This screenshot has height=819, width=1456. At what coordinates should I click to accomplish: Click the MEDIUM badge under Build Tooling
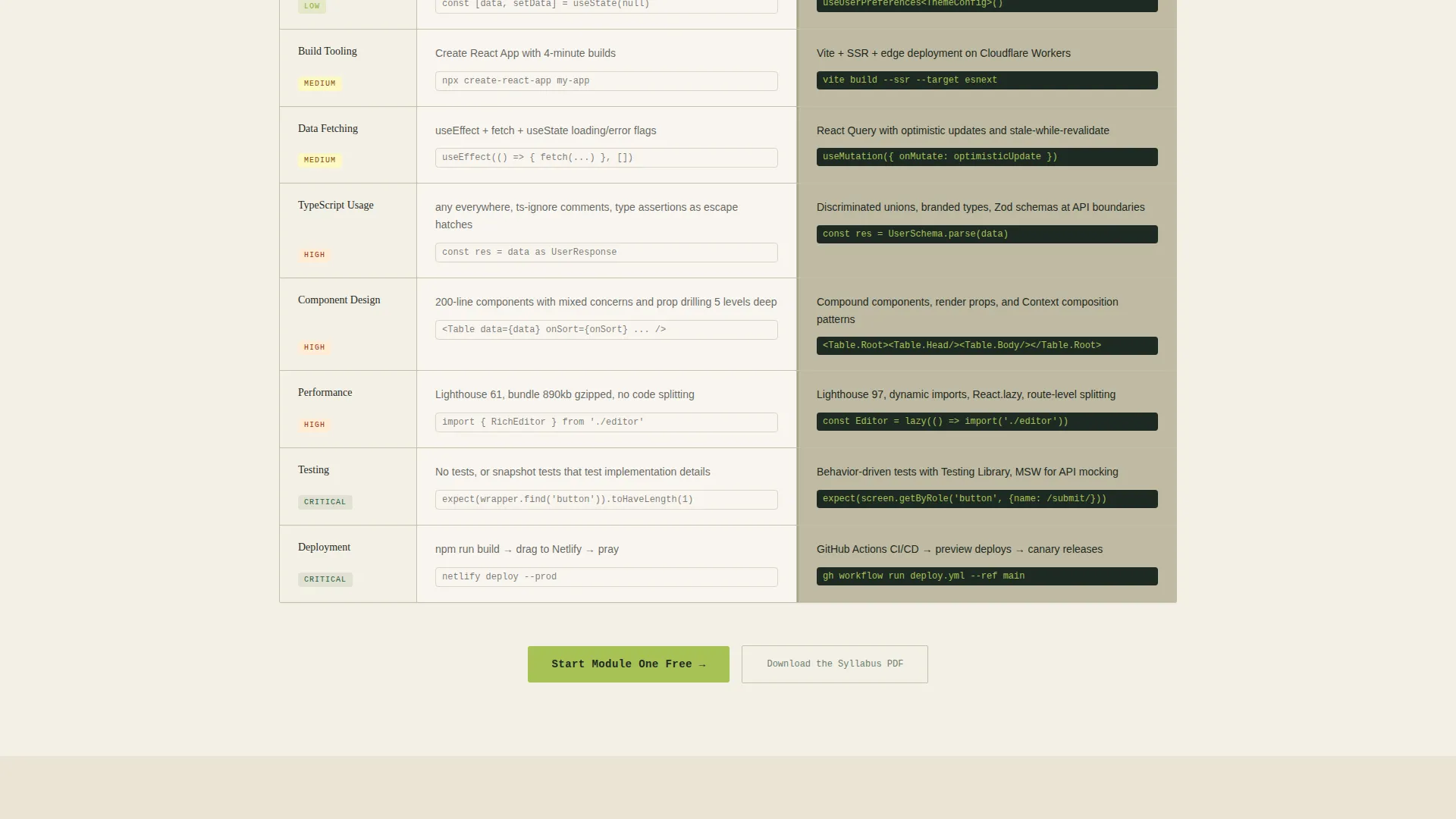pyautogui.click(x=319, y=83)
